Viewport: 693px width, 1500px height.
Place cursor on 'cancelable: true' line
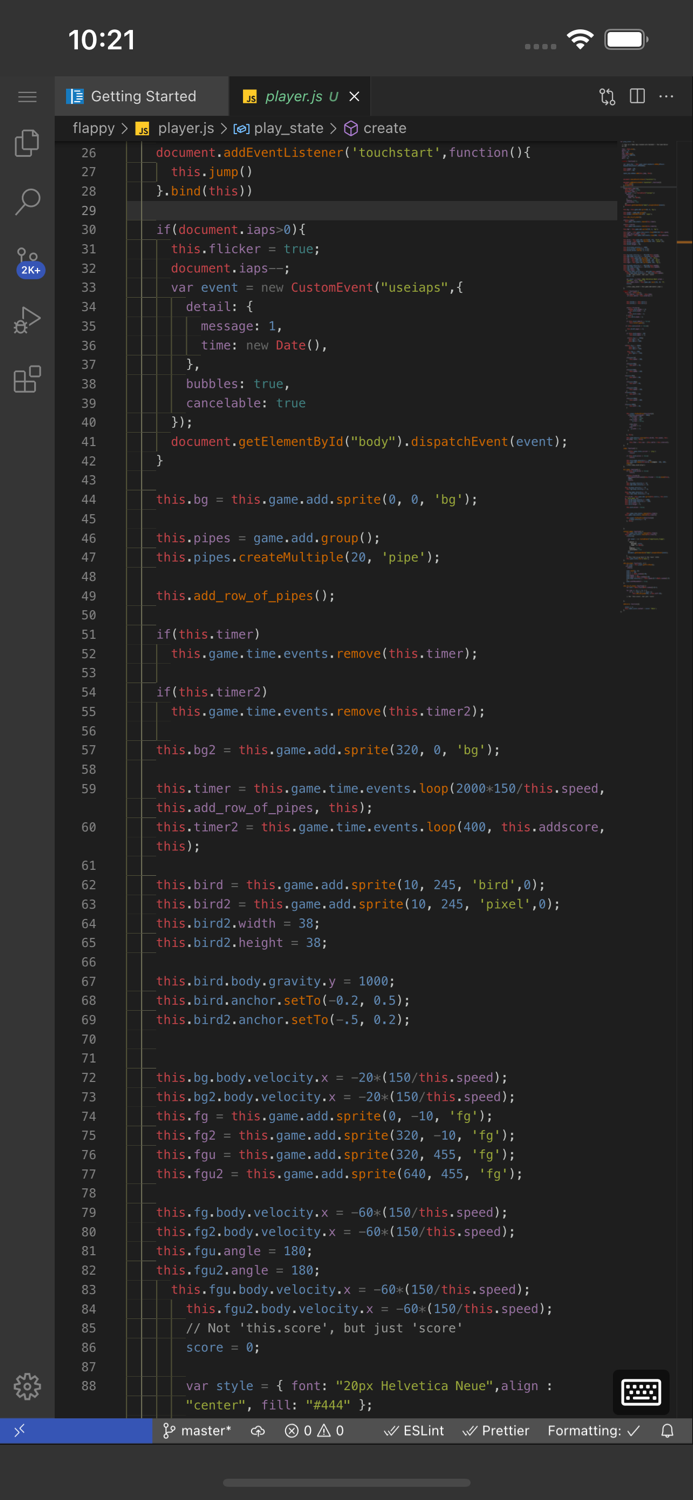click(246, 403)
